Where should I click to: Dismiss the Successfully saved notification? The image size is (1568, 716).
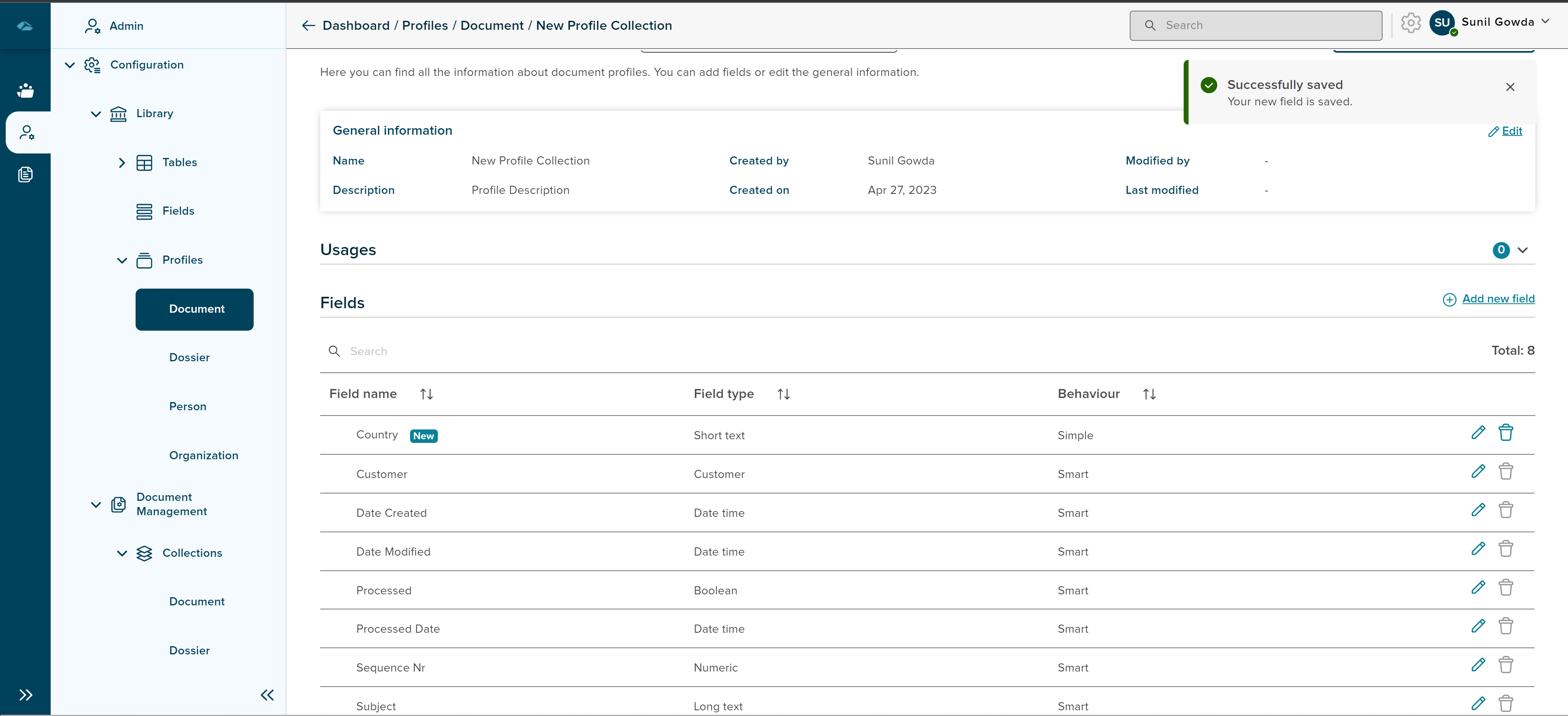[x=1510, y=87]
